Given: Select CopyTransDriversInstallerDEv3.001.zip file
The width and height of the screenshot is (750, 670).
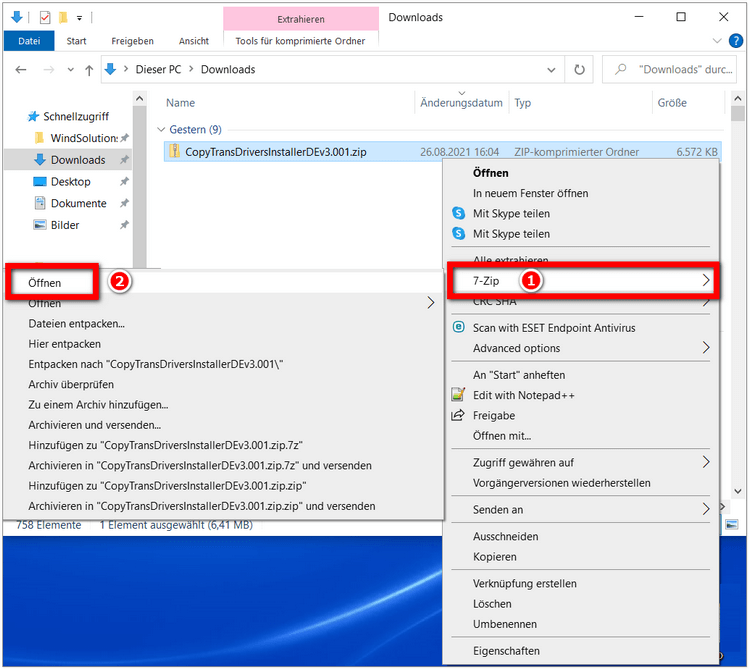Looking at the screenshot, I should (442, 152).
